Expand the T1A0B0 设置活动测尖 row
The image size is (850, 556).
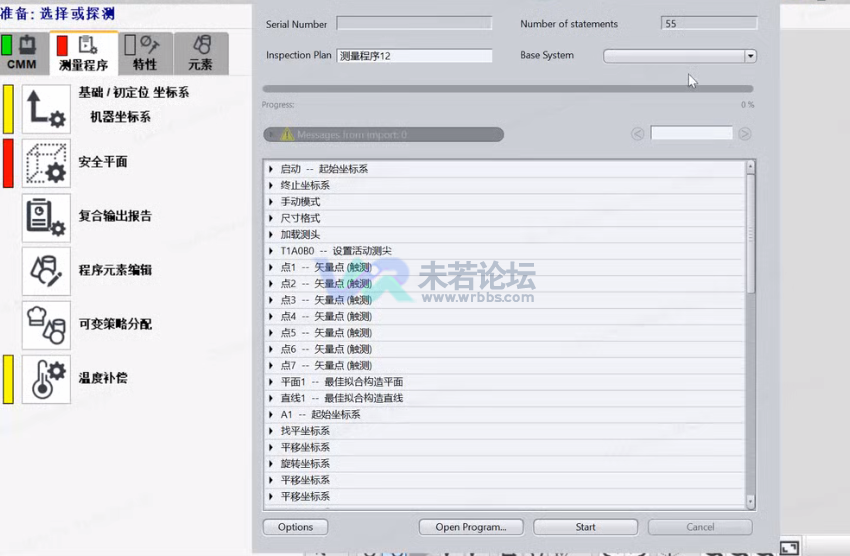(271, 251)
